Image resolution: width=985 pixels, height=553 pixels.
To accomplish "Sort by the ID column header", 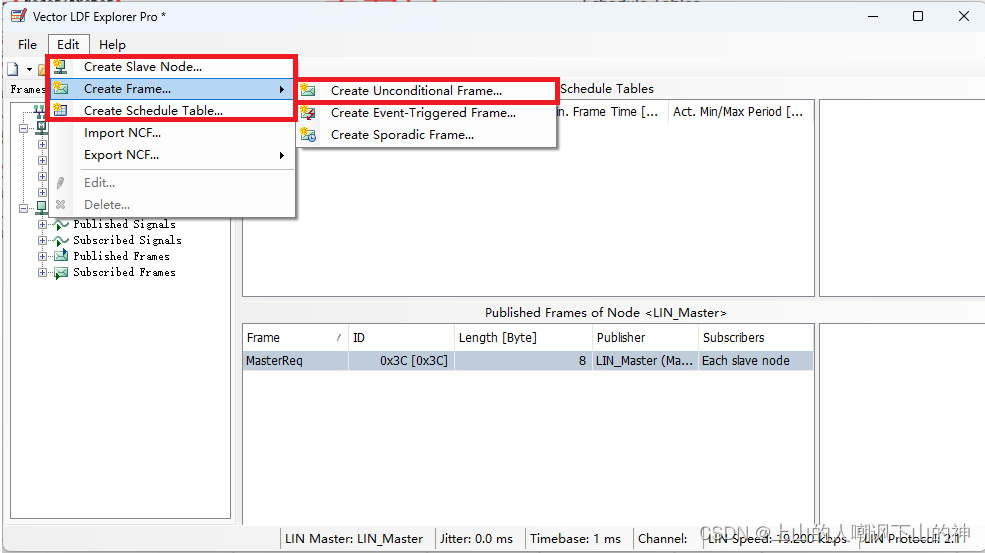I will 401,337.
